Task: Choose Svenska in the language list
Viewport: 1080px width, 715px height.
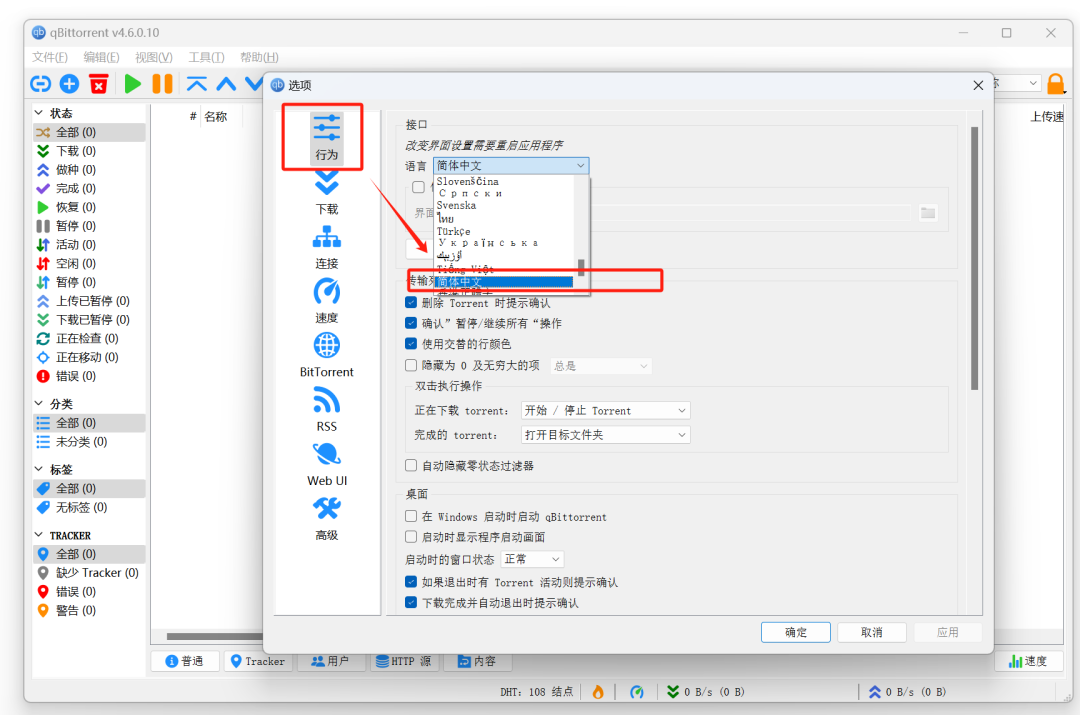Action: point(503,205)
